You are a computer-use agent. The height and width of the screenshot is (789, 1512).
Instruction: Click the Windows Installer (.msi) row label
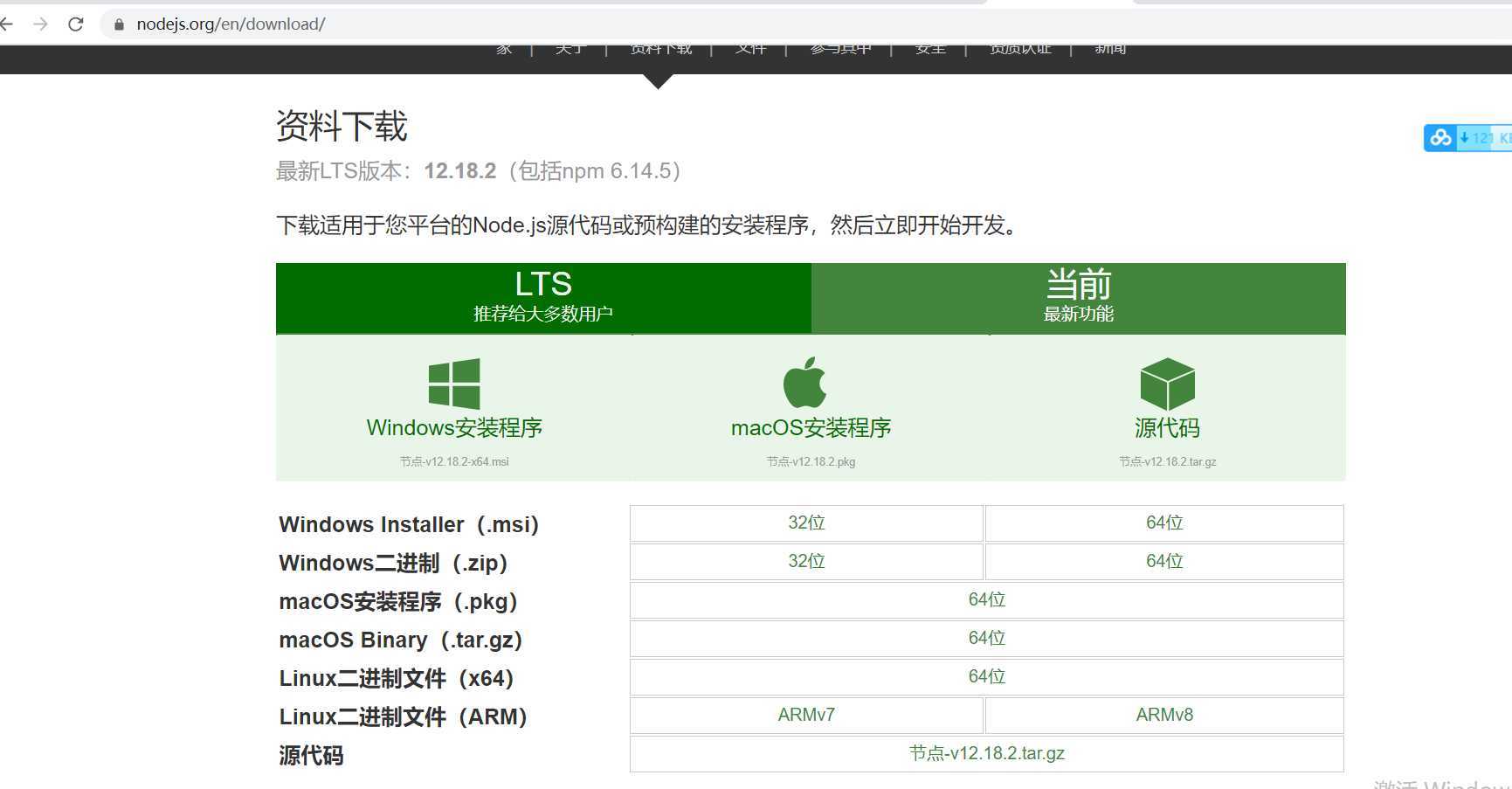[409, 524]
